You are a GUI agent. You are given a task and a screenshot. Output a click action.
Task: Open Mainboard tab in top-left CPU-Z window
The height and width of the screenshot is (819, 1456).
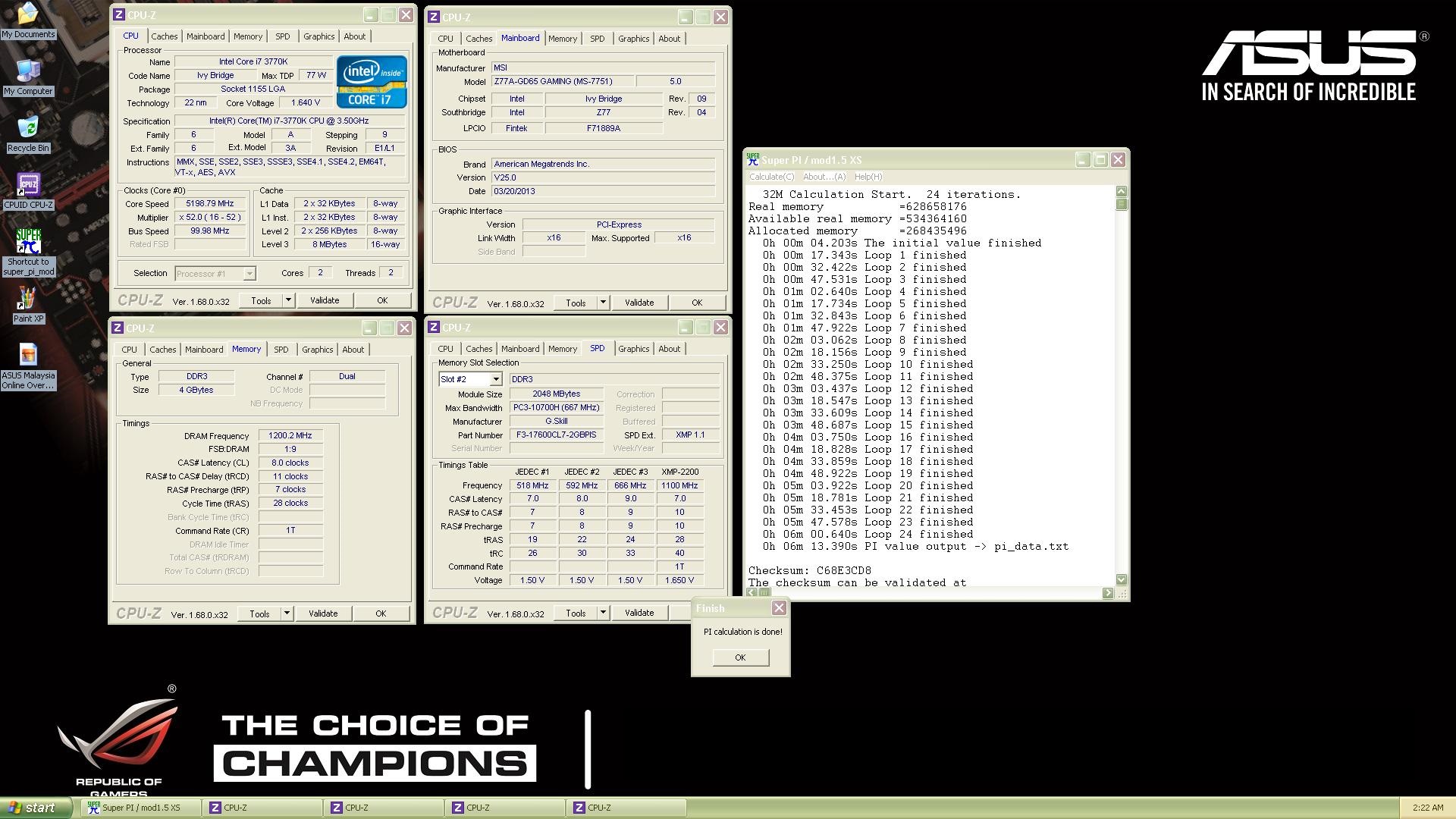point(206,36)
